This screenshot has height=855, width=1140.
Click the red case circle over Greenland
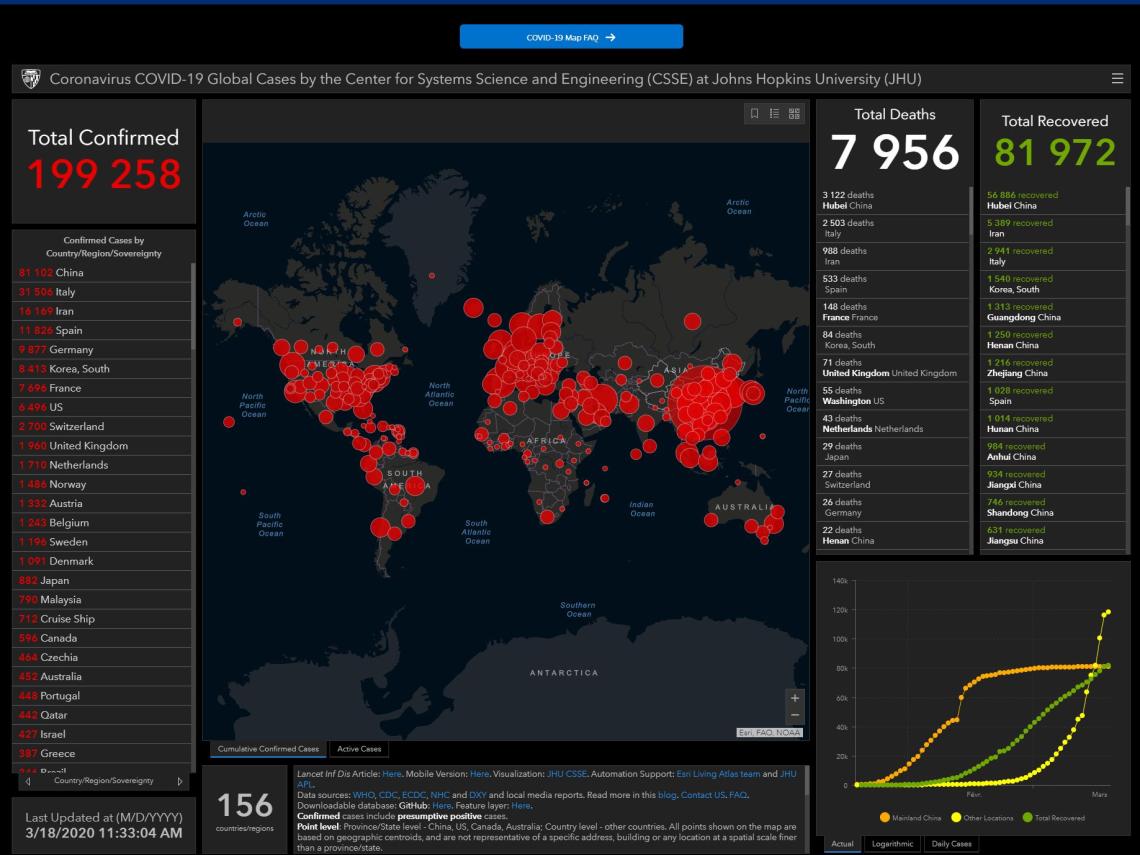[x=432, y=276]
